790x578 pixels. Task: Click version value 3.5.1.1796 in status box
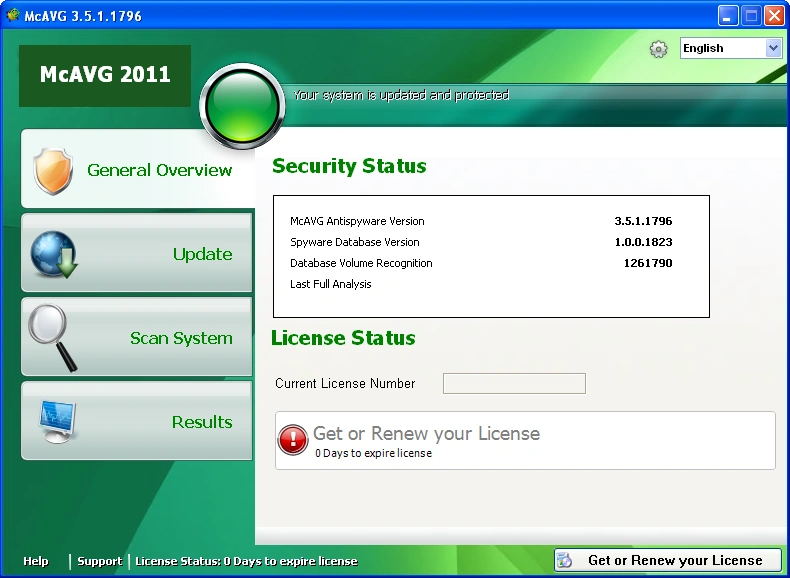point(643,221)
